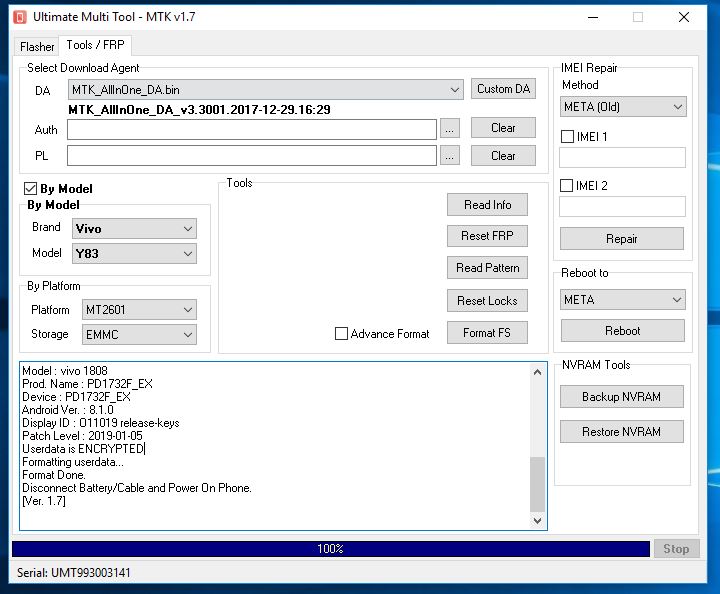The image size is (720, 594).
Task: Select the Tools / FRP tab
Action: [x=95, y=45]
